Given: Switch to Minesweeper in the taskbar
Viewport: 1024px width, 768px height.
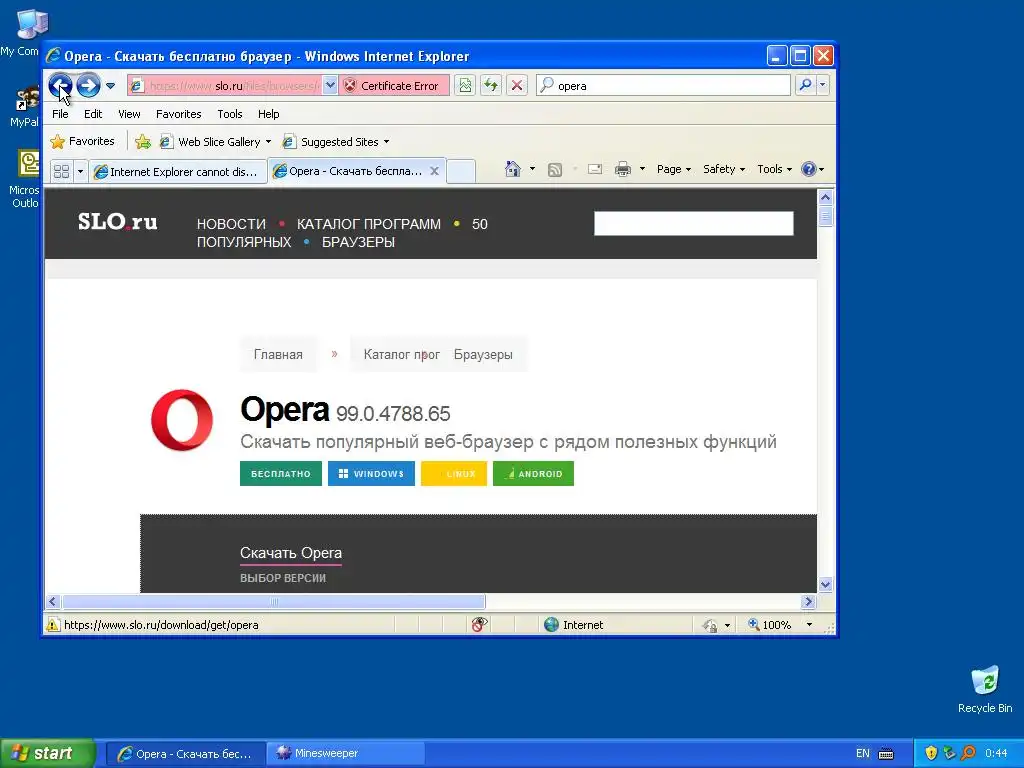Looking at the screenshot, I should click(x=346, y=754).
